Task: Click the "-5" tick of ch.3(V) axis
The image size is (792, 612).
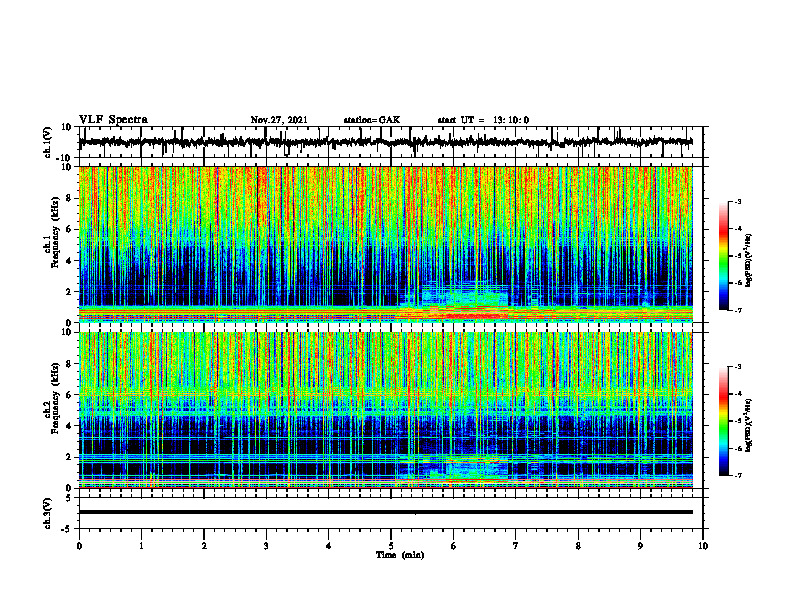Action: [x=68, y=529]
